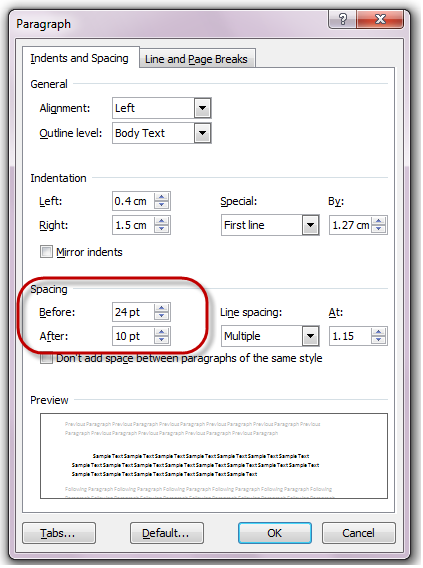
Task: Click the Help question mark icon
Action: 342,18
